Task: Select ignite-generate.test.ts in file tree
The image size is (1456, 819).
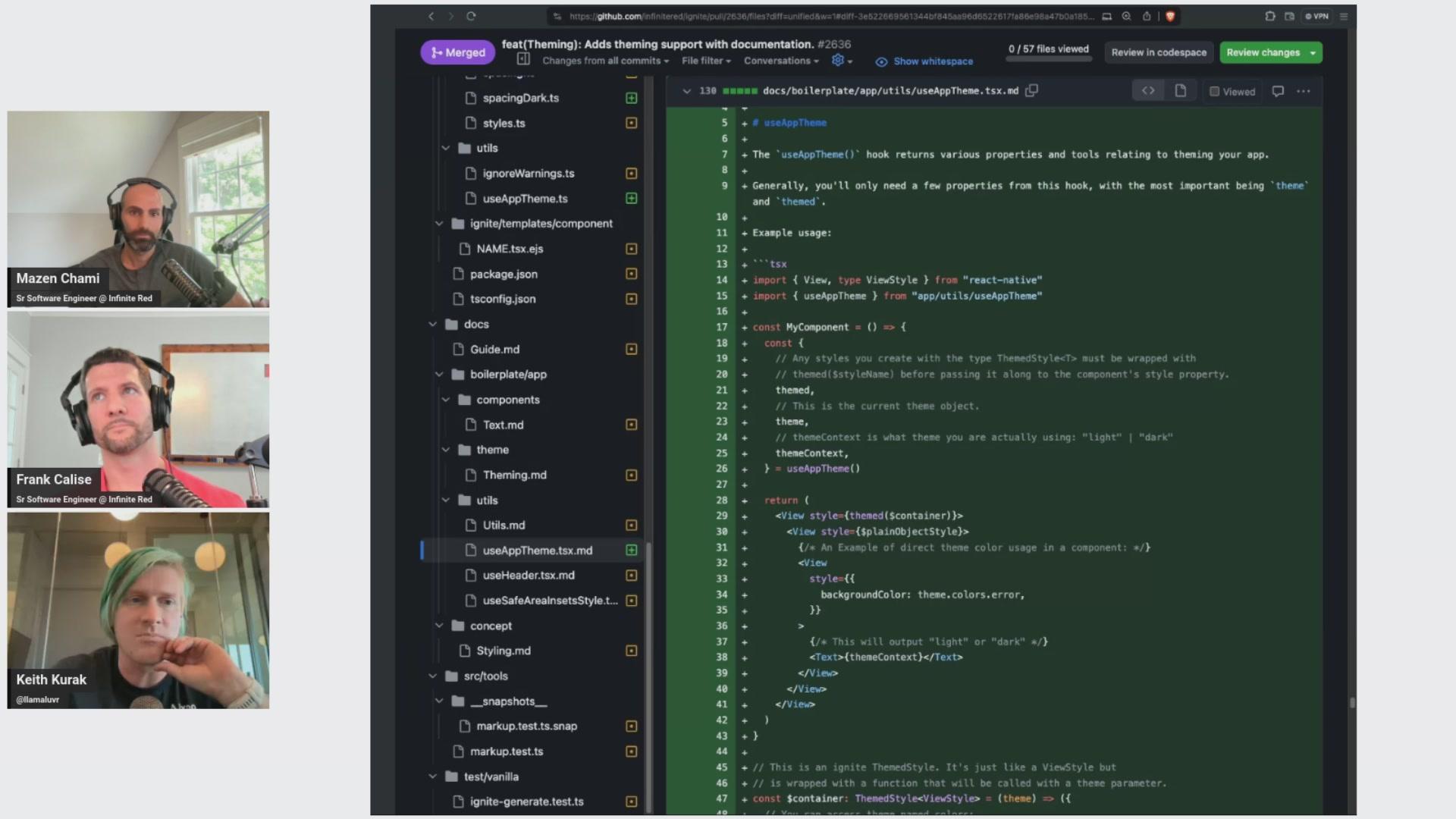Action: point(526,802)
